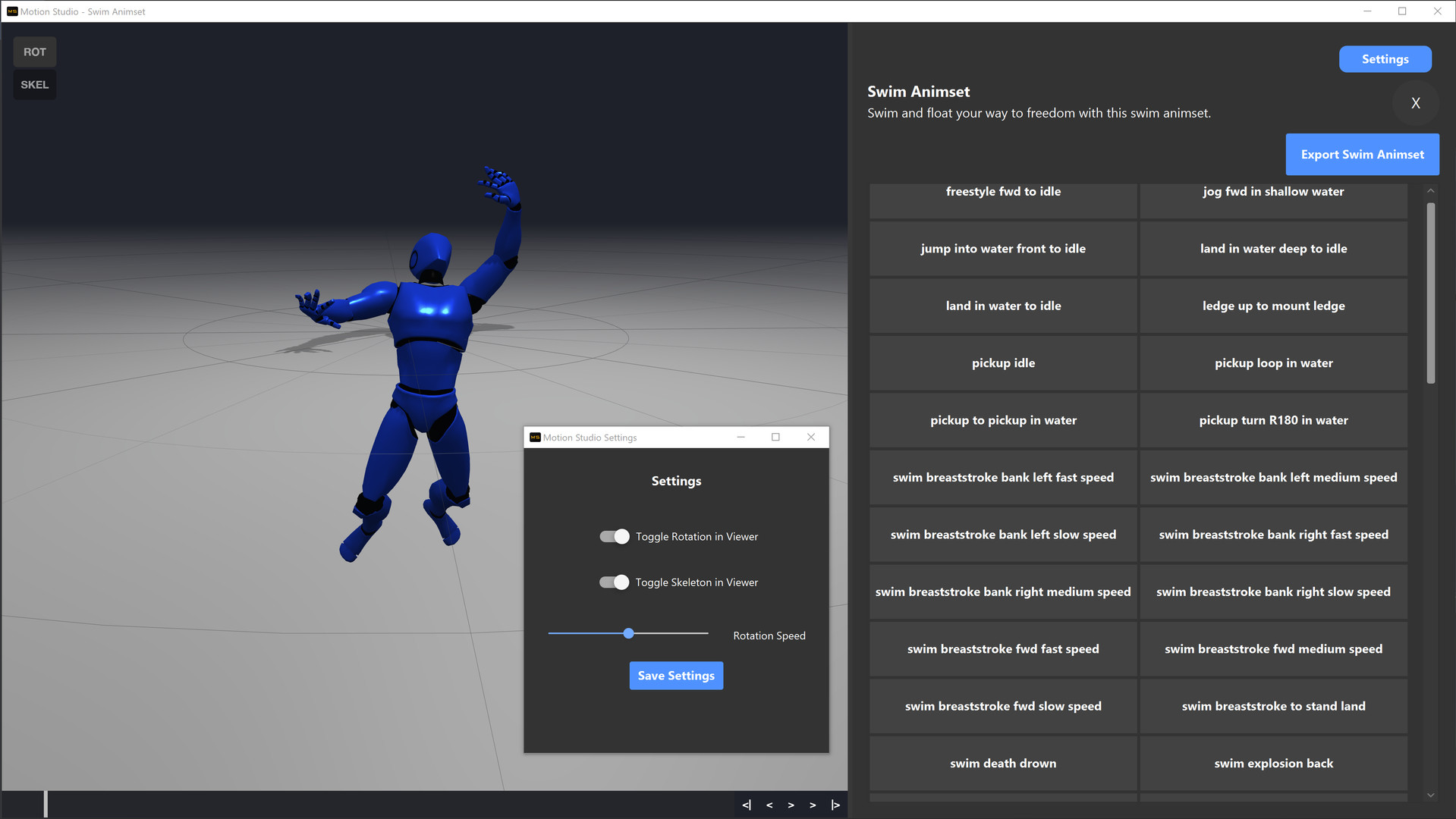The width and height of the screenshot is (1456, 819).
Task: Choose the ledge up to mount ledge clip
Action: [1273, 306]
